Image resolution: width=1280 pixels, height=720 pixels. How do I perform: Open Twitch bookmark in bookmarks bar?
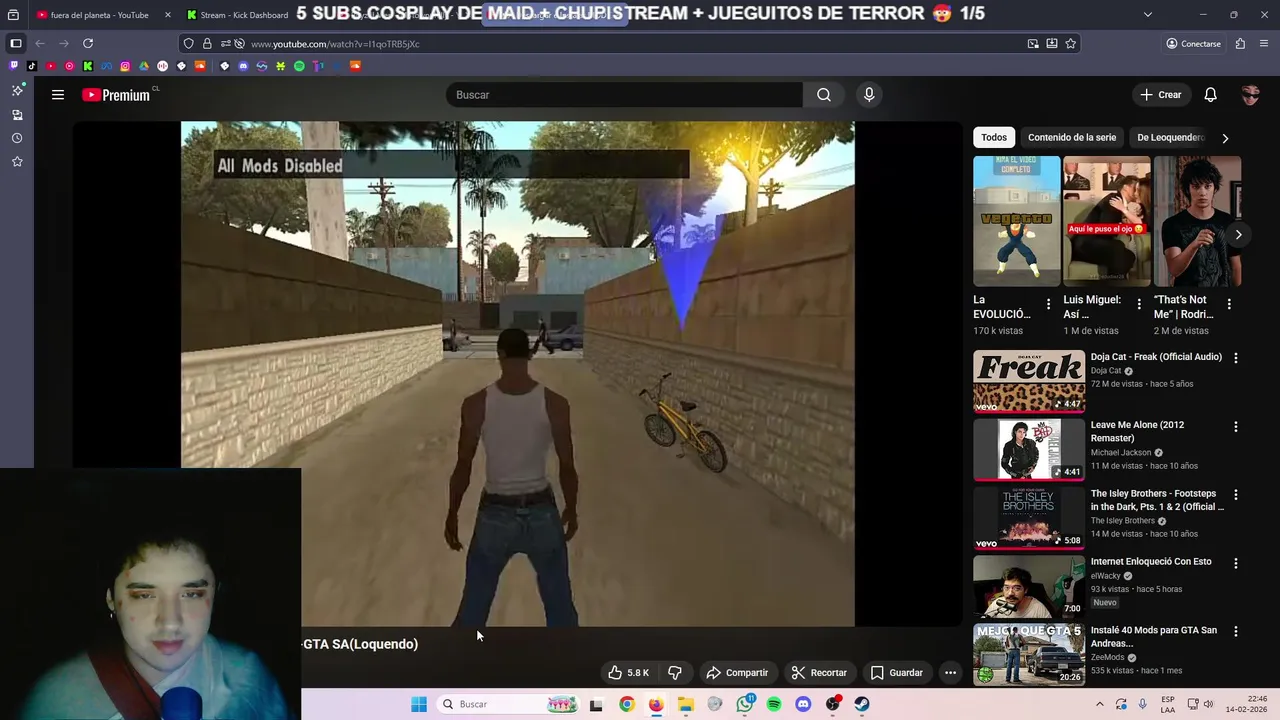(x=13, y=66)
